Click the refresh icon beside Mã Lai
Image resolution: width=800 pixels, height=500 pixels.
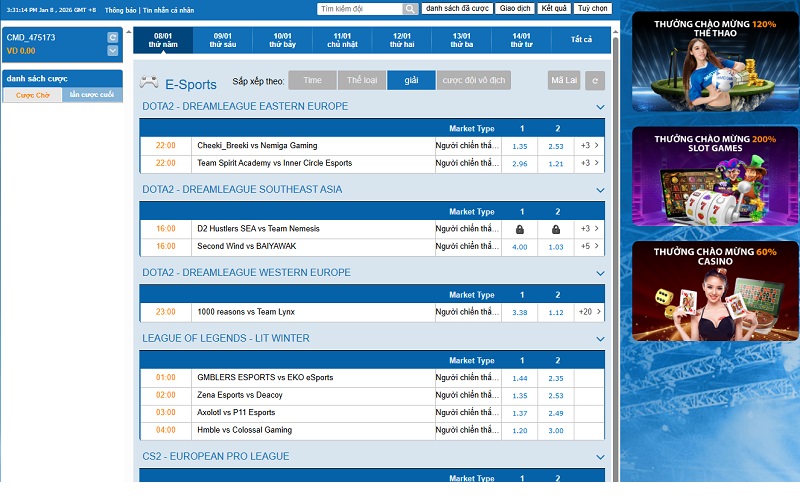(595, 82)
